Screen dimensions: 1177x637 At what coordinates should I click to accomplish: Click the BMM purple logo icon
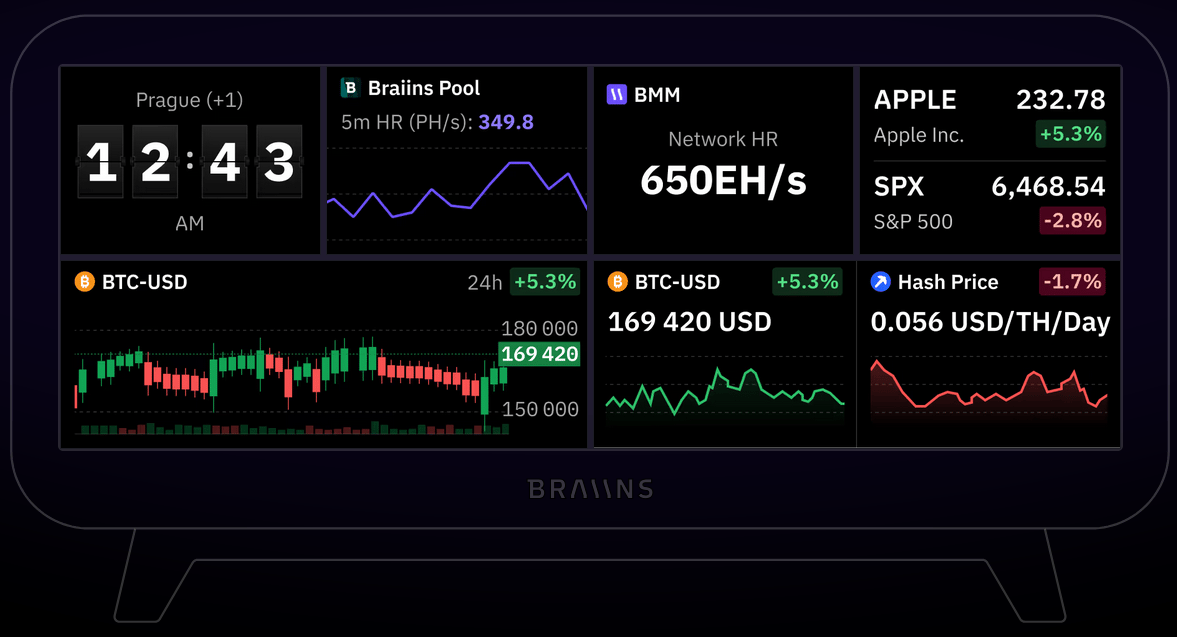coord(616,95)
